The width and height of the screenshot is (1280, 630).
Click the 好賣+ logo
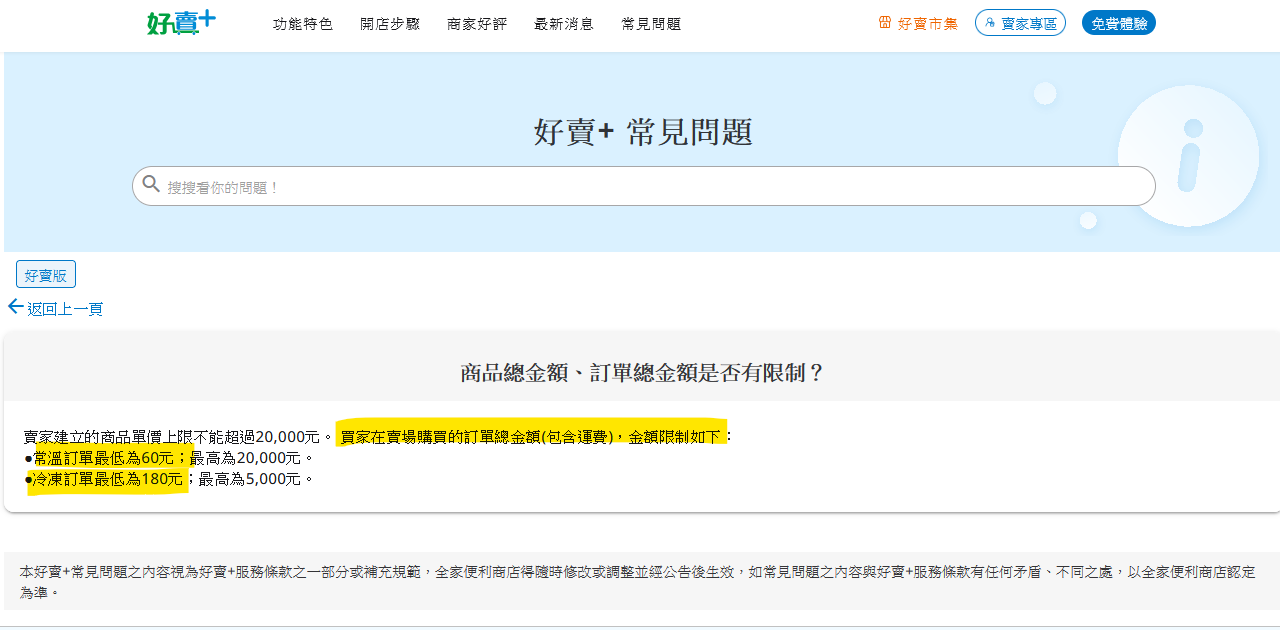pos(181,23)
